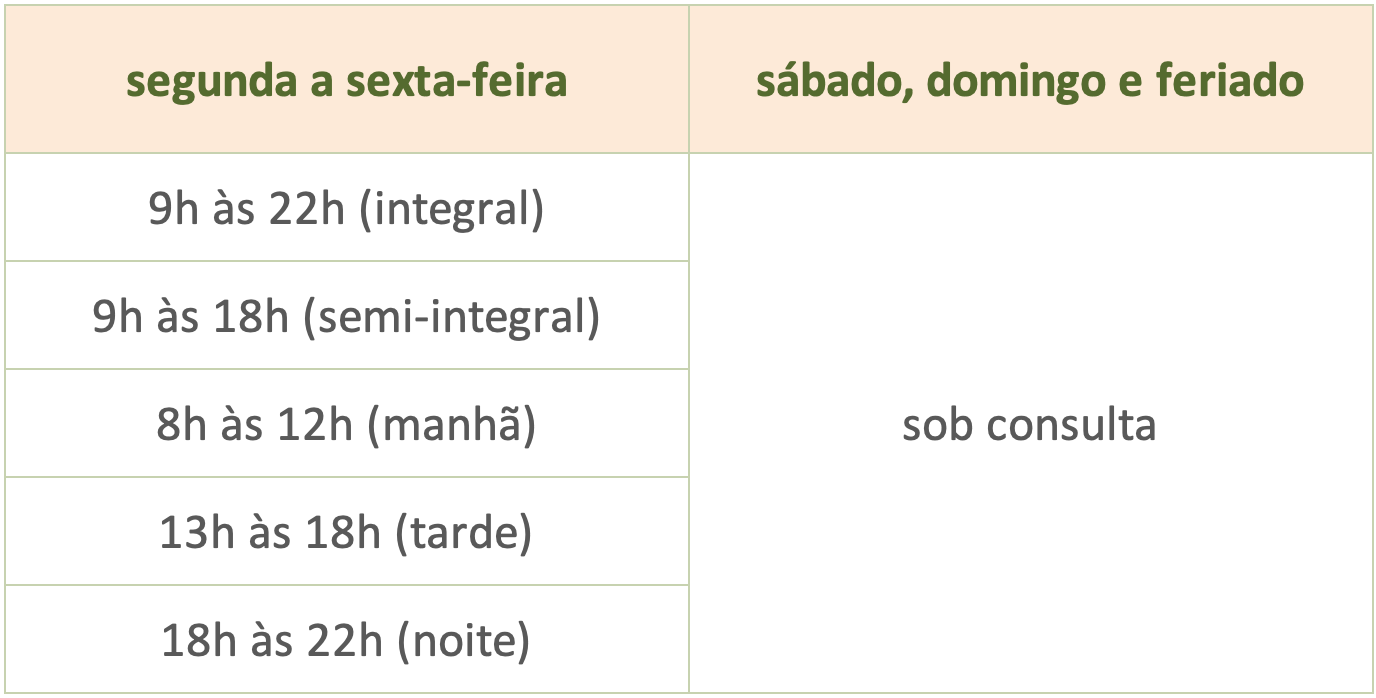This screenshot has height=698, width=1376.
Task: Select the '18h às 22h (noite)' row
Action: (346, 641)
